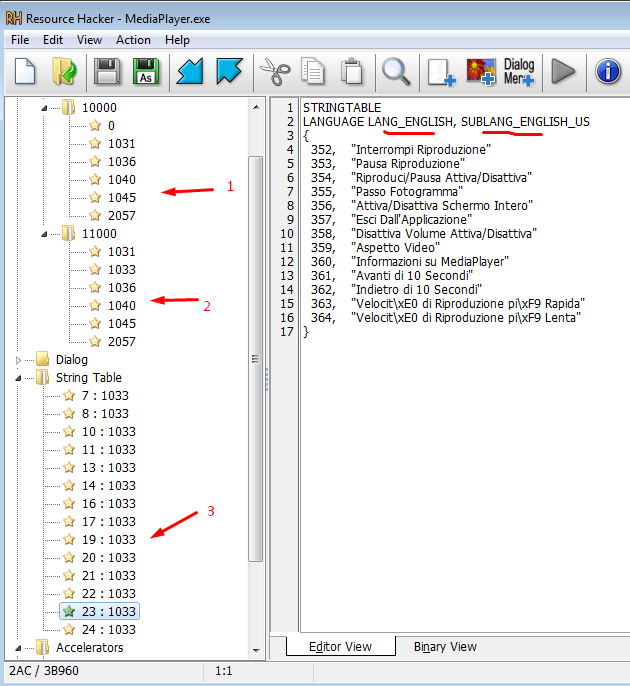This screenshot has height=686, width=630.
Task: Click the scissors Cut icon
Action: point(274,72)
